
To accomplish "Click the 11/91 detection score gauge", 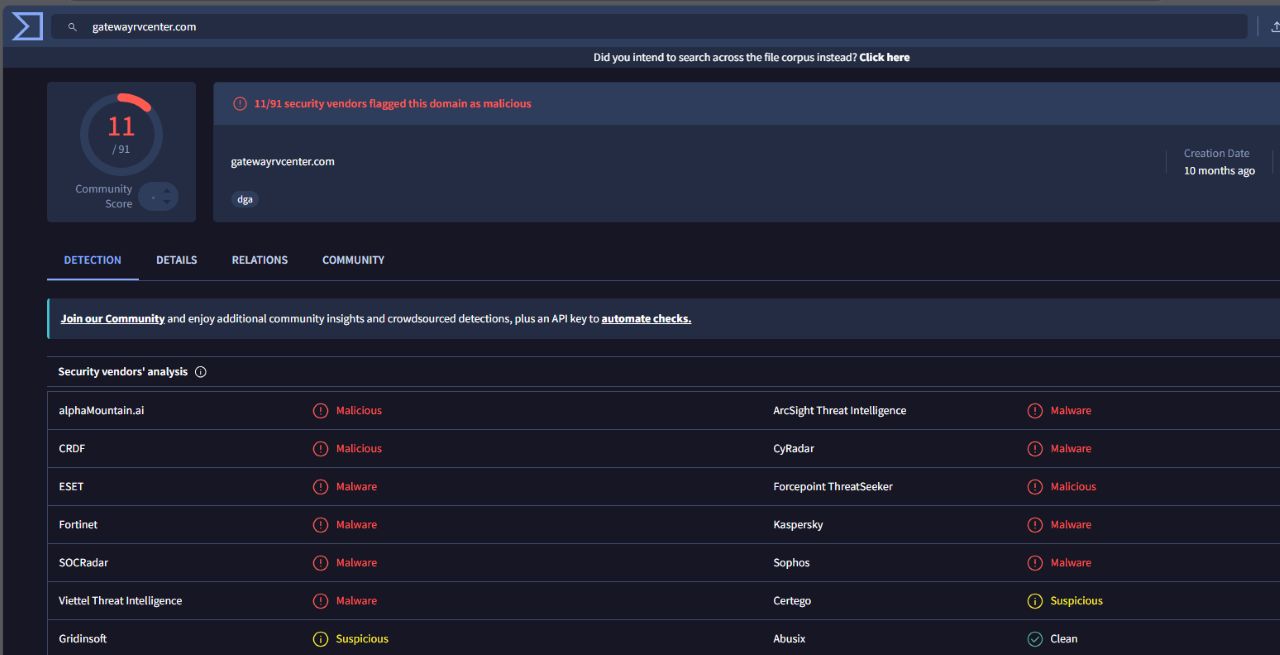I will [121, 134].
